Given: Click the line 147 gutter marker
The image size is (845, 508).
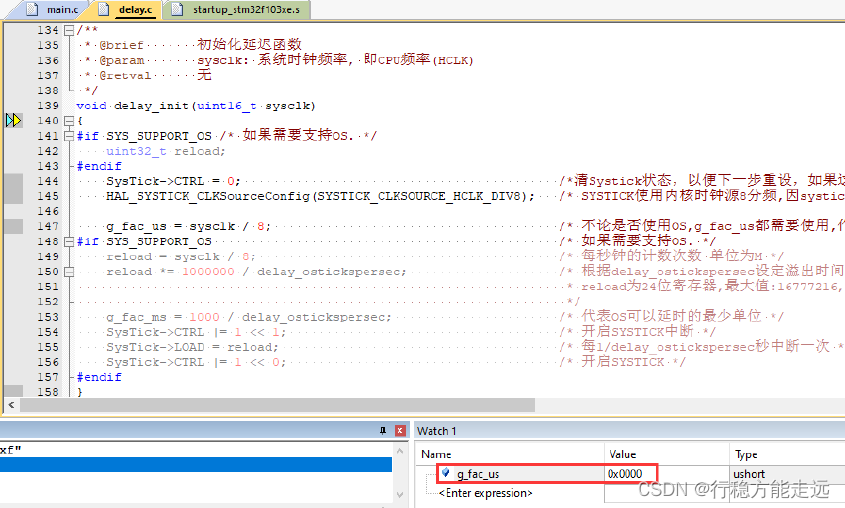Looking at the screenshot, I should [13, 226].
